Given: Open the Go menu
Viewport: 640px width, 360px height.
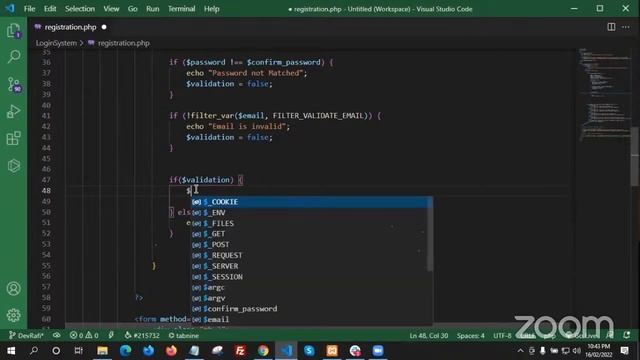Looking at the screenshot, I should click(133, 9).
